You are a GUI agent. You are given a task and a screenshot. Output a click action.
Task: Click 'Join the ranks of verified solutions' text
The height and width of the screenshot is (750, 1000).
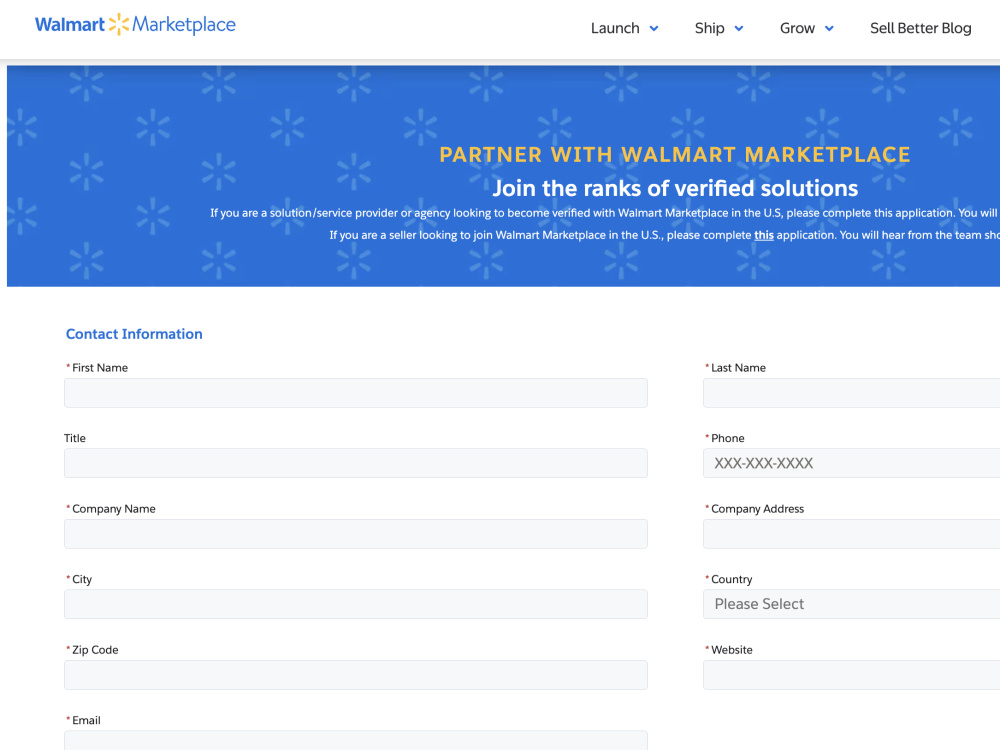(675, 188)
